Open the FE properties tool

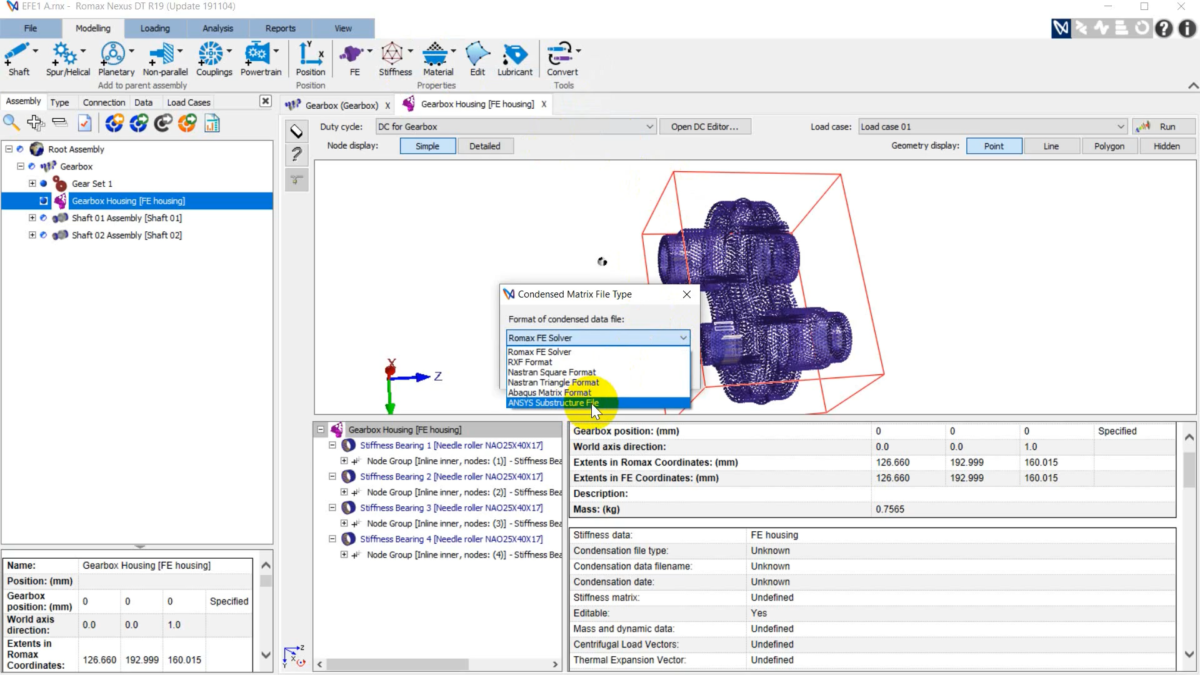[x=353, y=59]
